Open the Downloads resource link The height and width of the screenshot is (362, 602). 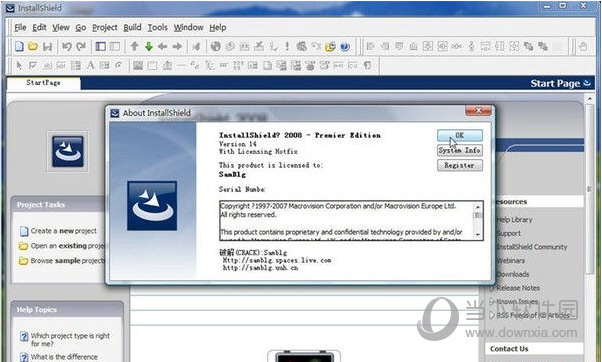pos(513,274)
